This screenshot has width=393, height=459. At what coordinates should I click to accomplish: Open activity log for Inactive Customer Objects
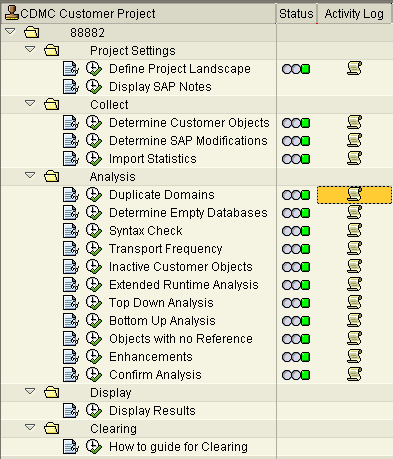354,266
